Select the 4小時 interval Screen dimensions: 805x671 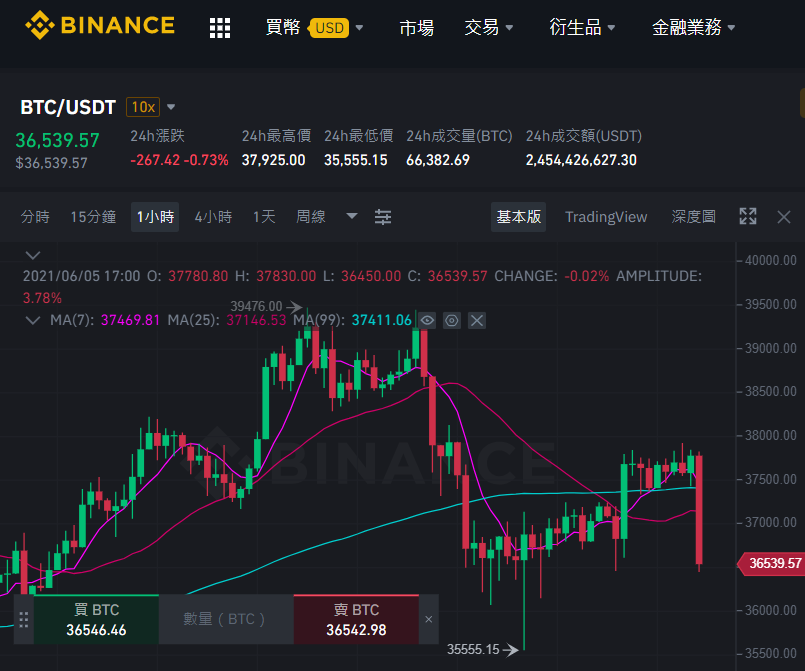tap(213, 217)
